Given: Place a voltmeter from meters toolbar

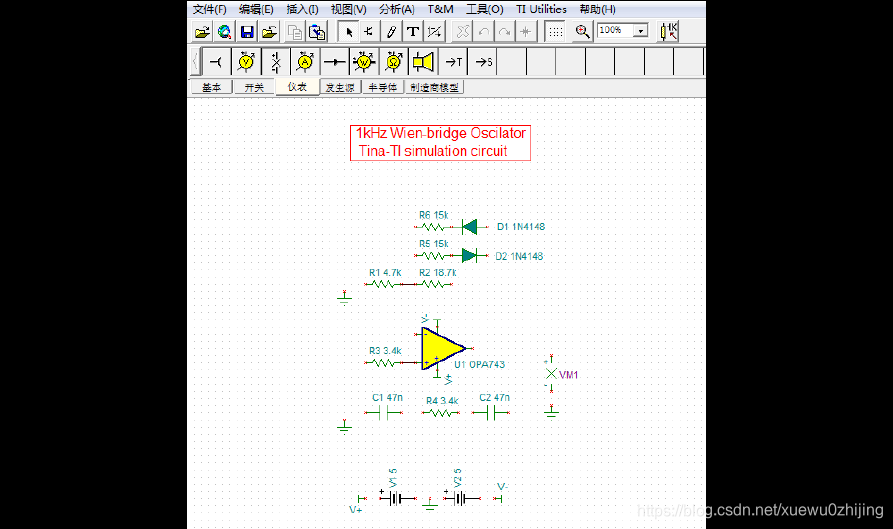Looking at the screenshot, I should [x=246, y=61].
